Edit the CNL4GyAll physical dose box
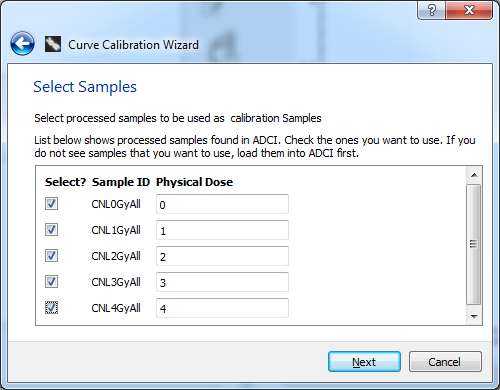The image size is (500, 390). [222, 308]
